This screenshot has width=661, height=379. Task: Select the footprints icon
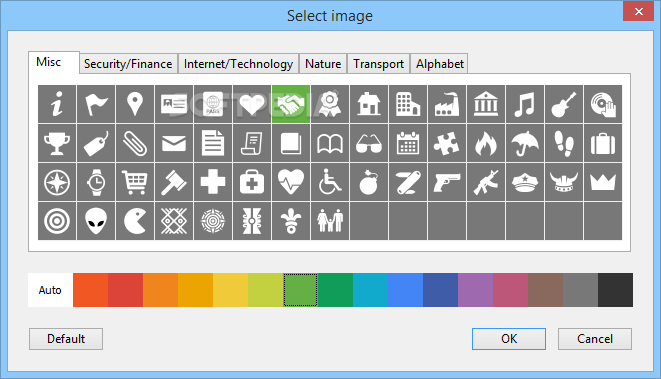(x=564, y=143)
